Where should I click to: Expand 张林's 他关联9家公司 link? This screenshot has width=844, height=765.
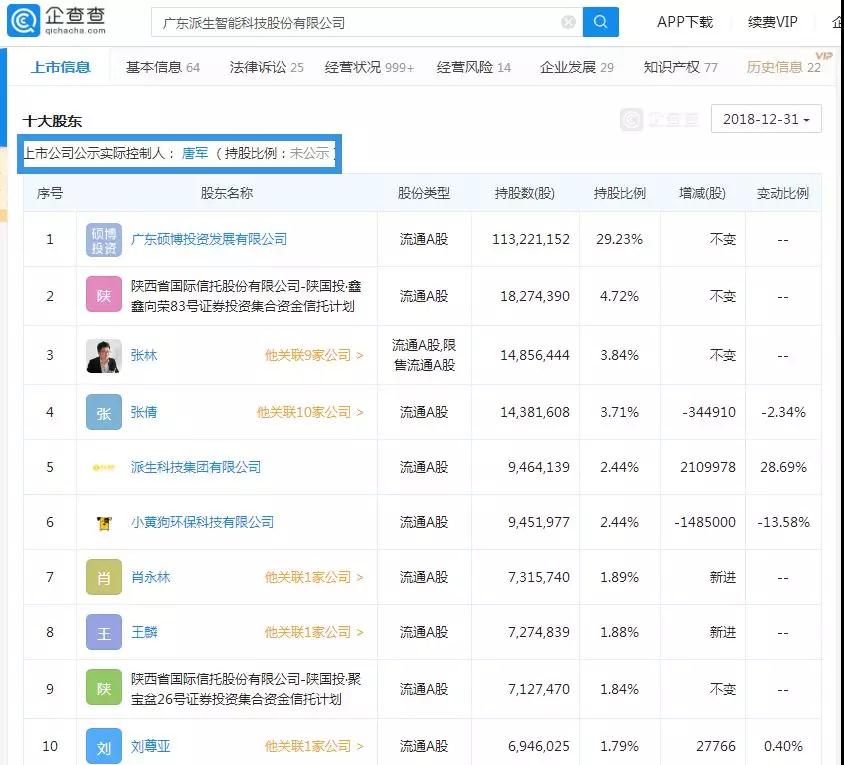(314, 355)
